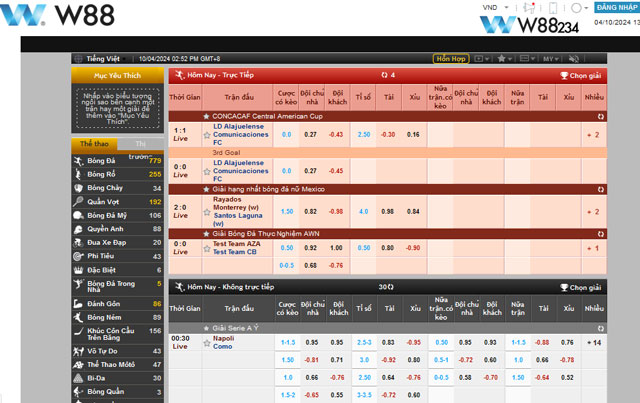Toggle the muted sound speaker icon

click(x=573, y=59)
